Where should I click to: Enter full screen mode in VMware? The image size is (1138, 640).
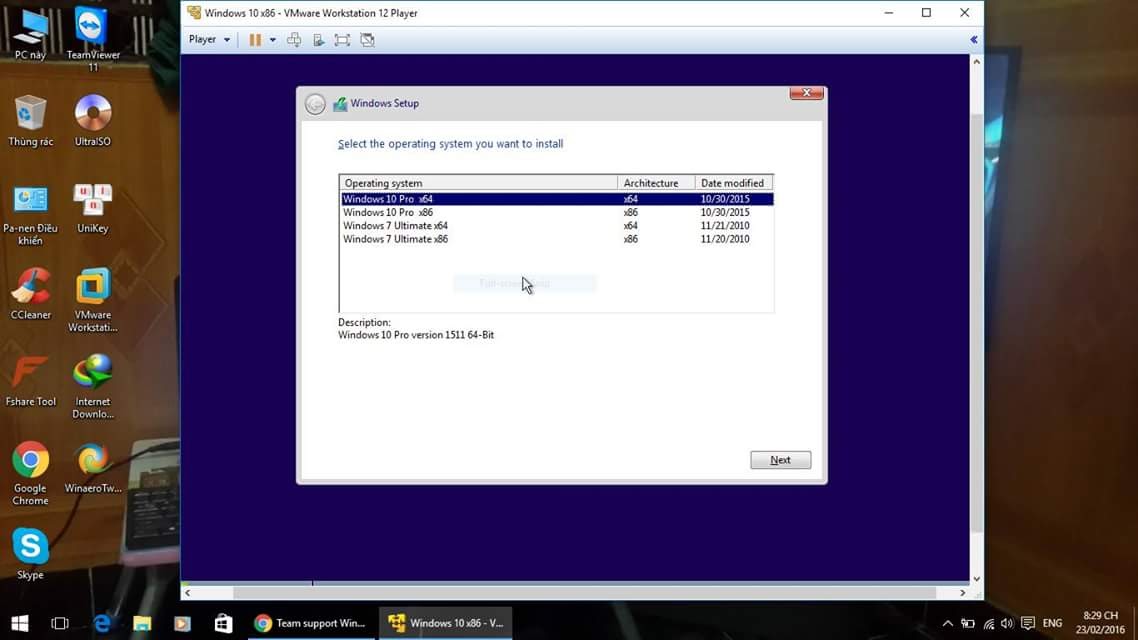[342, 40]
